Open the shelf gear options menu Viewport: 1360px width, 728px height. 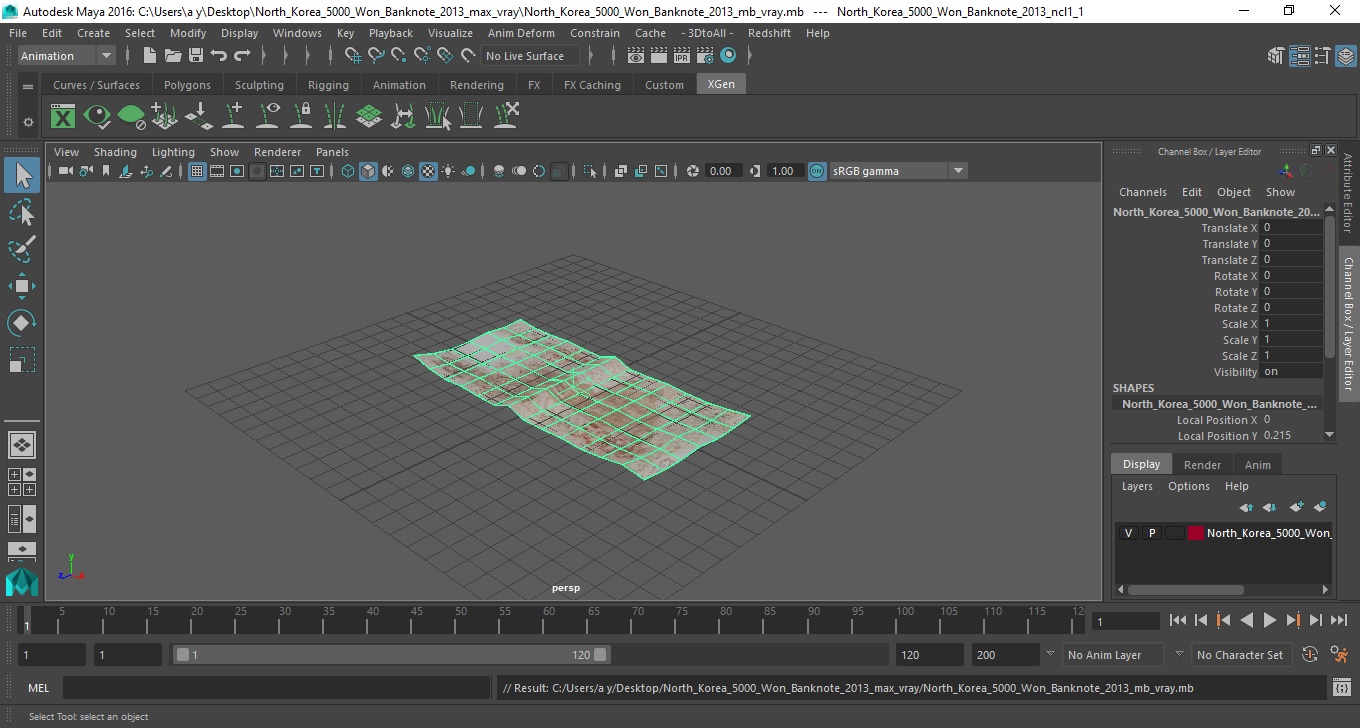pos(28,122)
